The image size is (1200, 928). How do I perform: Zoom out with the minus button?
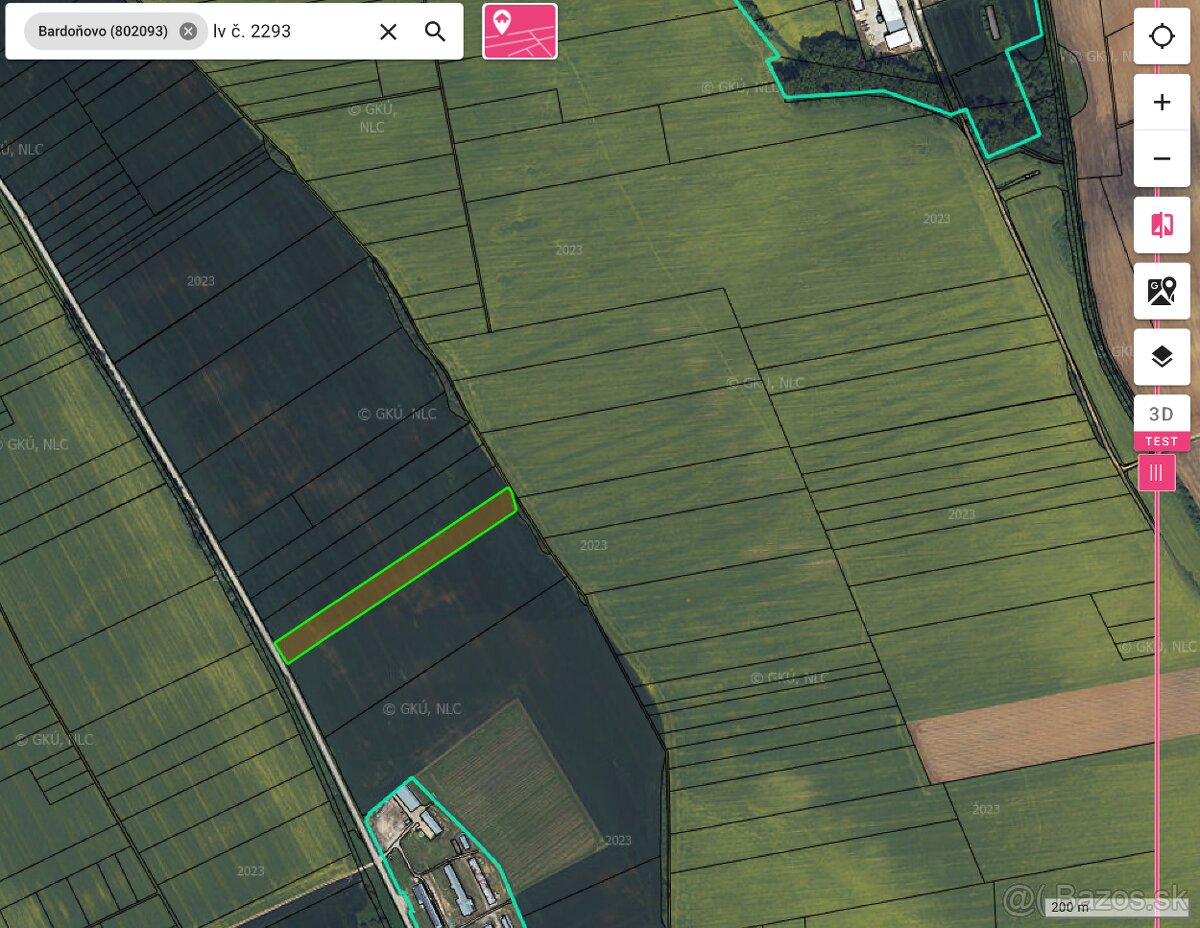pyautogui.click(x=1161, y=159)
